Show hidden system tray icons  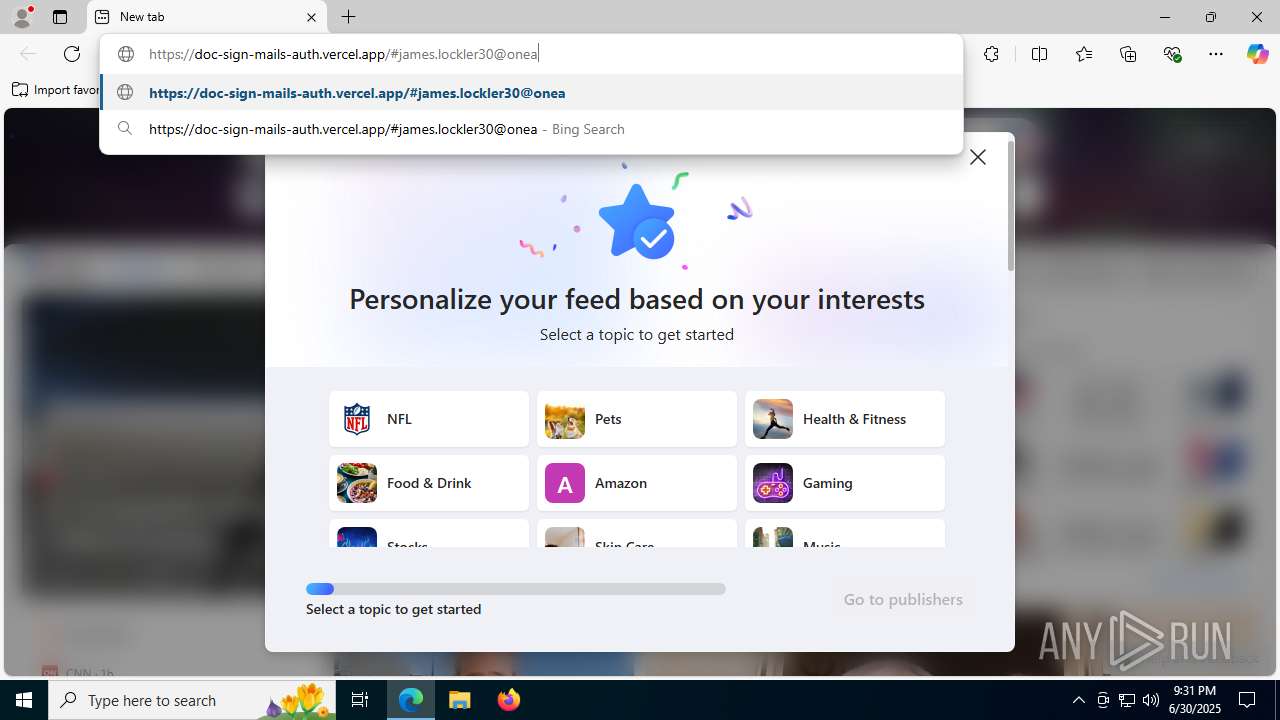(1078, 700)
